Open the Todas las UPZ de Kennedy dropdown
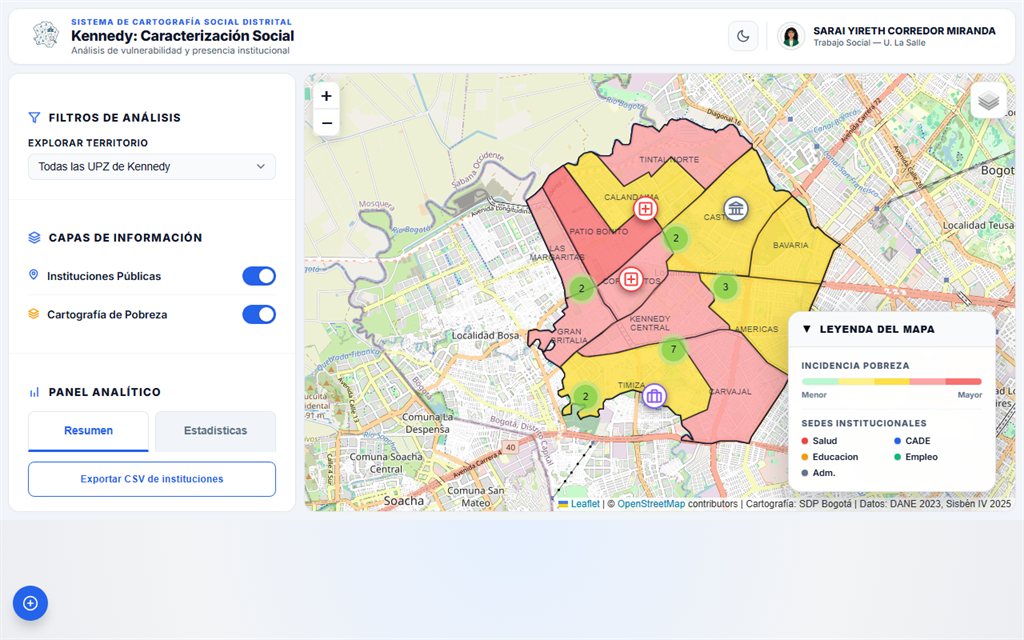Image resolution: width=1024 pixels, height=640 pixels. coord(152,167)
